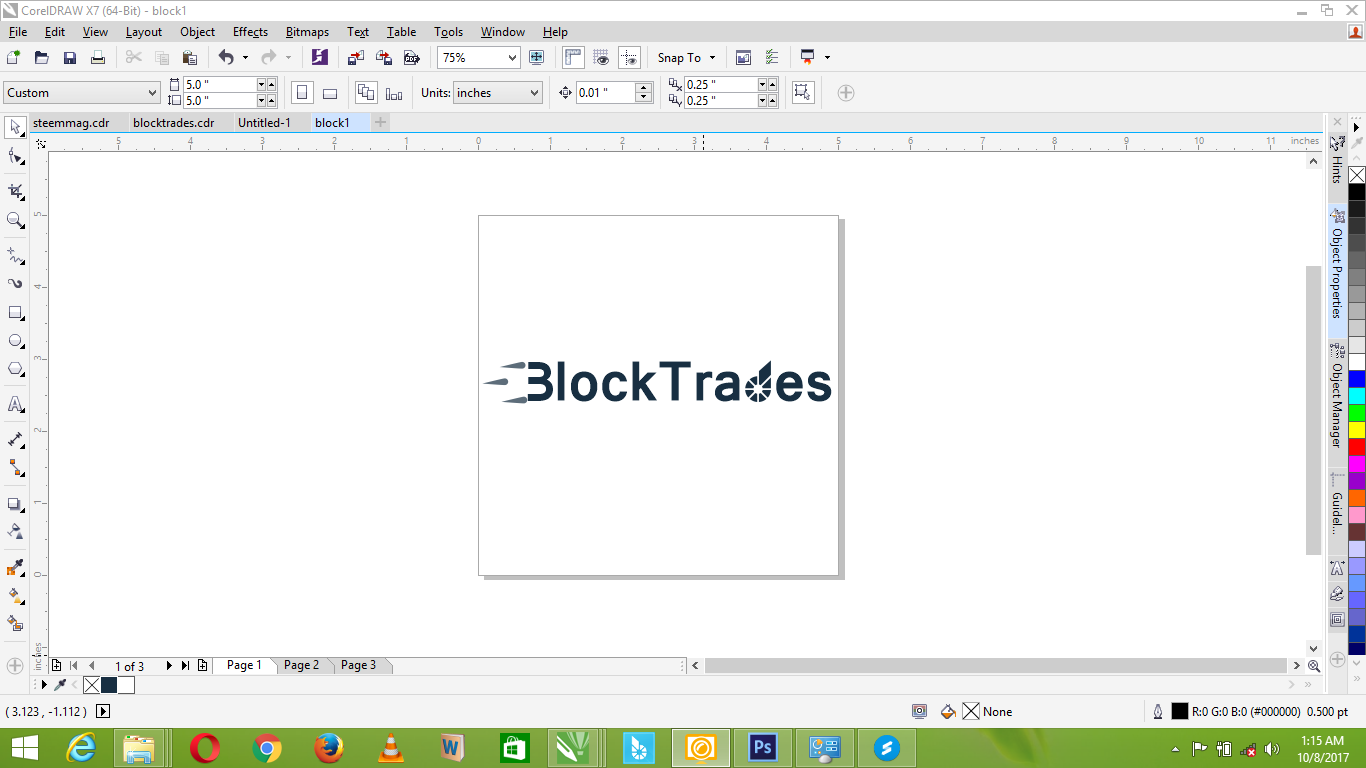Open Photoshop from the taskbar
This screenshot has width=1366, height=768.
(x=763, y=747)
